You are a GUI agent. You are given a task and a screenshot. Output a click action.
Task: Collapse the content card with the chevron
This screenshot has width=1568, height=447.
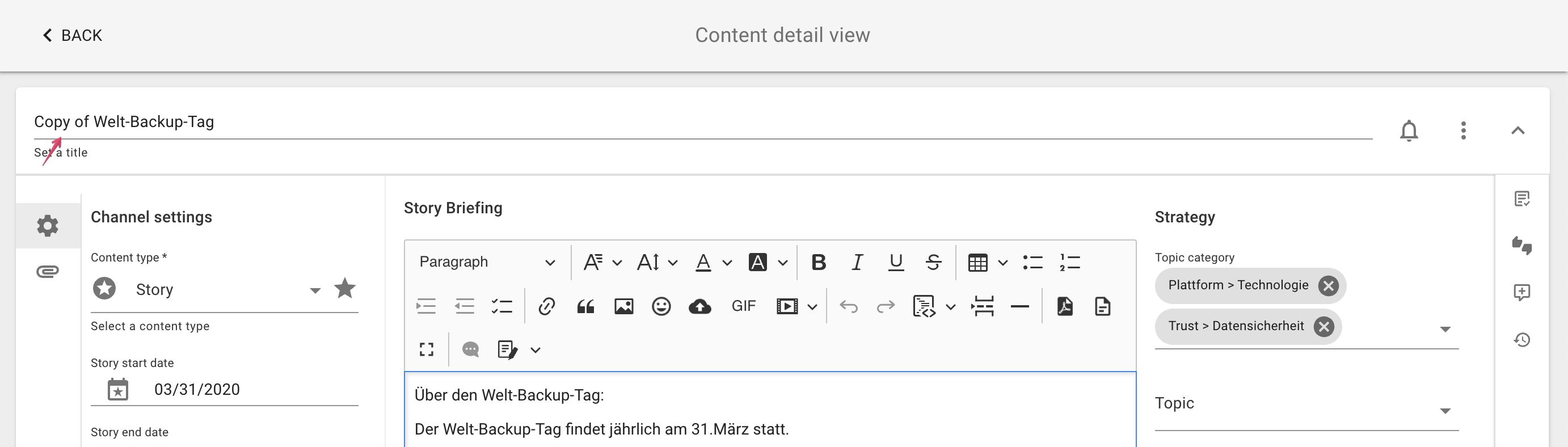(x=1518, y=130)
